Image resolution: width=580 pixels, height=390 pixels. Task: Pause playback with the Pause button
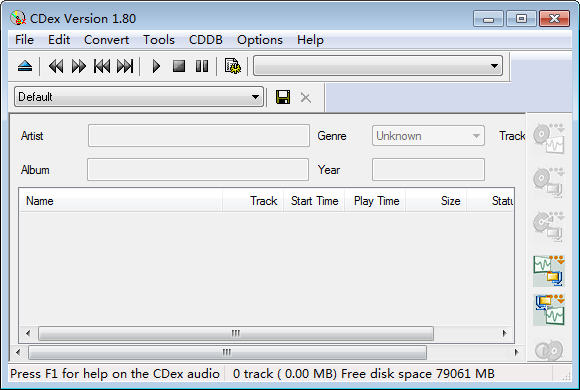202,66
